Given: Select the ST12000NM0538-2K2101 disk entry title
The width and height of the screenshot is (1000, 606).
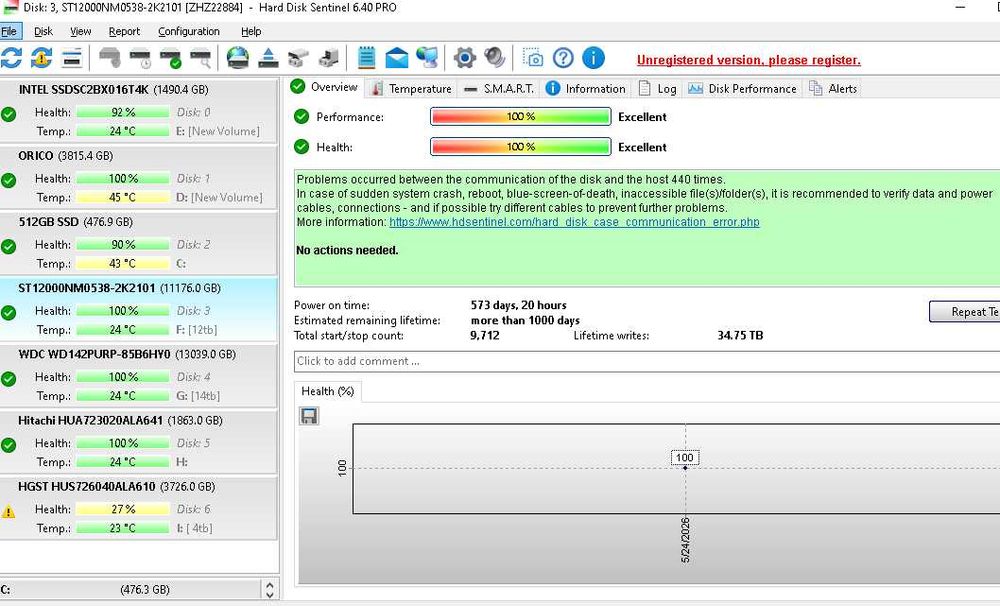Looking at the screenshot, I should (119, 288).
